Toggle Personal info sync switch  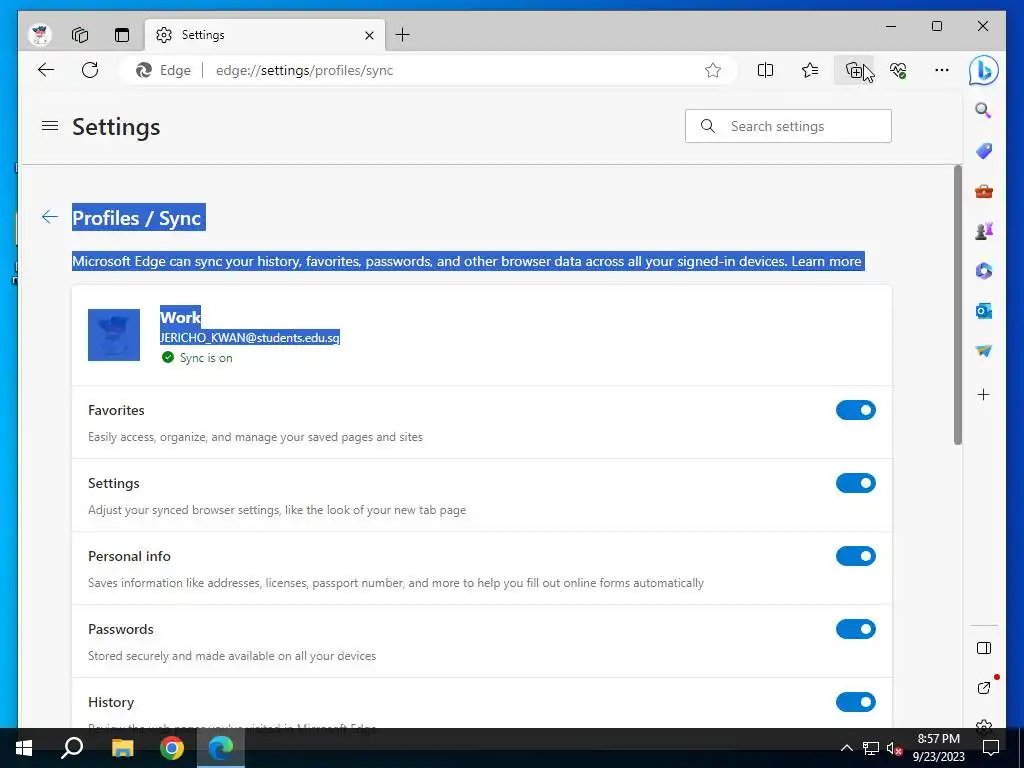click(856, 556)
